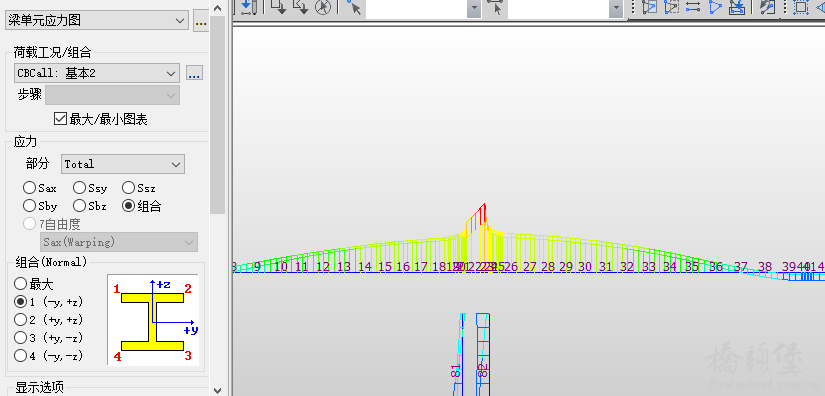Viewport: 825px width, 396px height.
Task: Click the single-select cursor icon
Action: [354, 7]
